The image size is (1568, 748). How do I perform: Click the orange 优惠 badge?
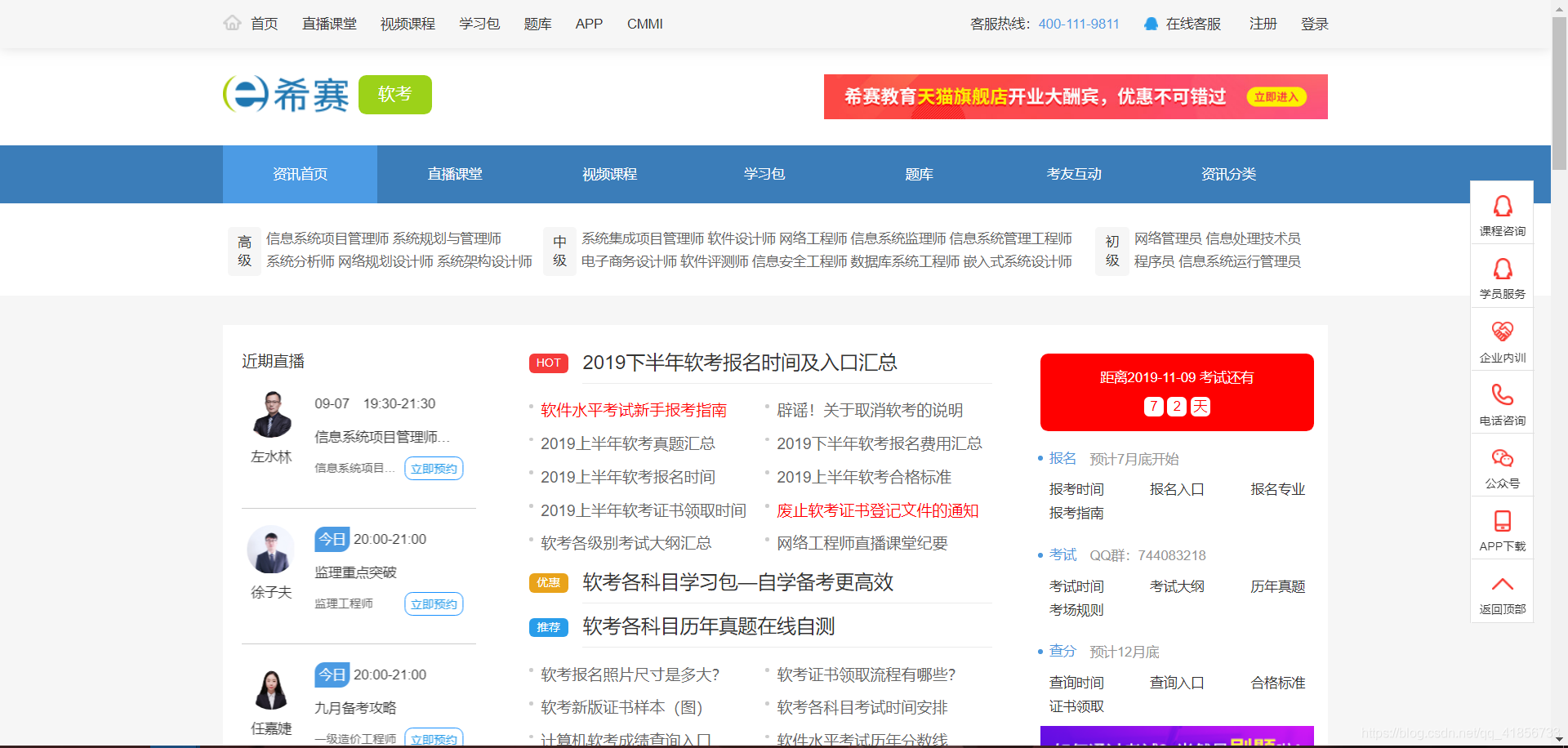point(549,583)
